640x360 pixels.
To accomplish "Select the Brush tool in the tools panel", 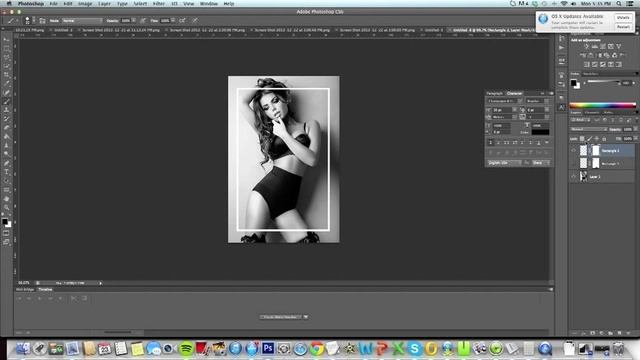I will tap(7, 101).
